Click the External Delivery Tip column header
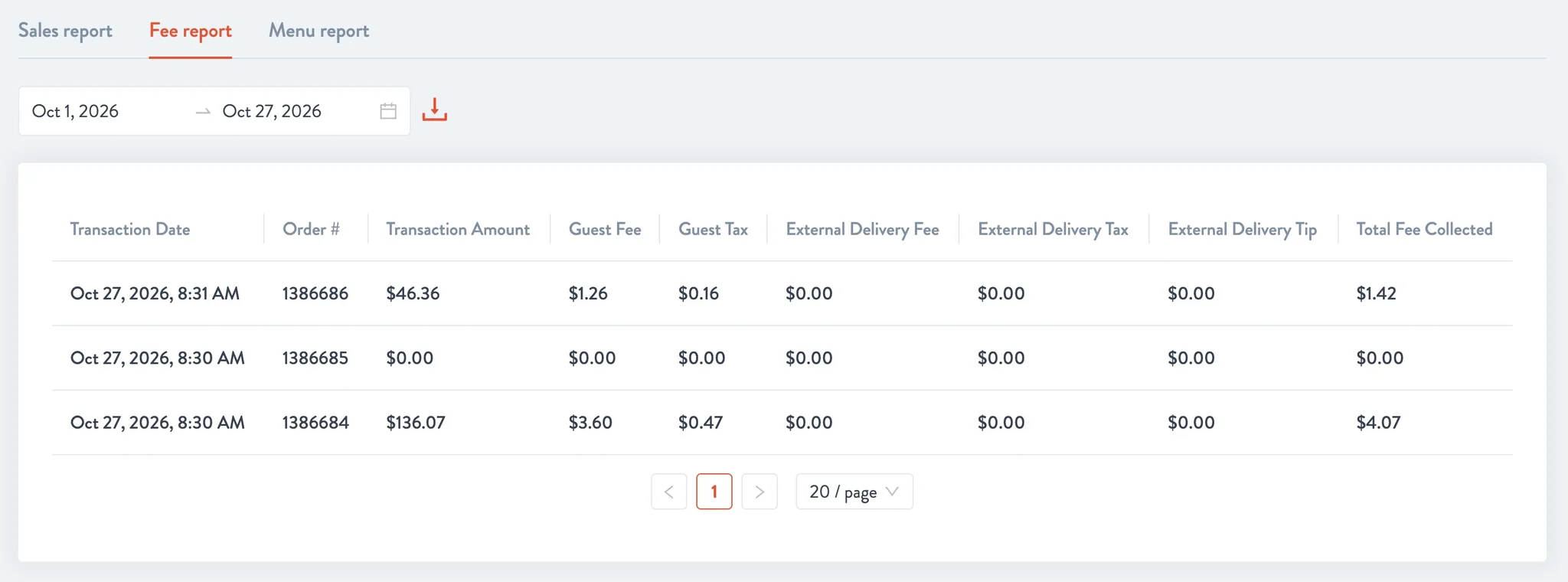Viewport: 1568px width, 582px height. (1242, 229)
